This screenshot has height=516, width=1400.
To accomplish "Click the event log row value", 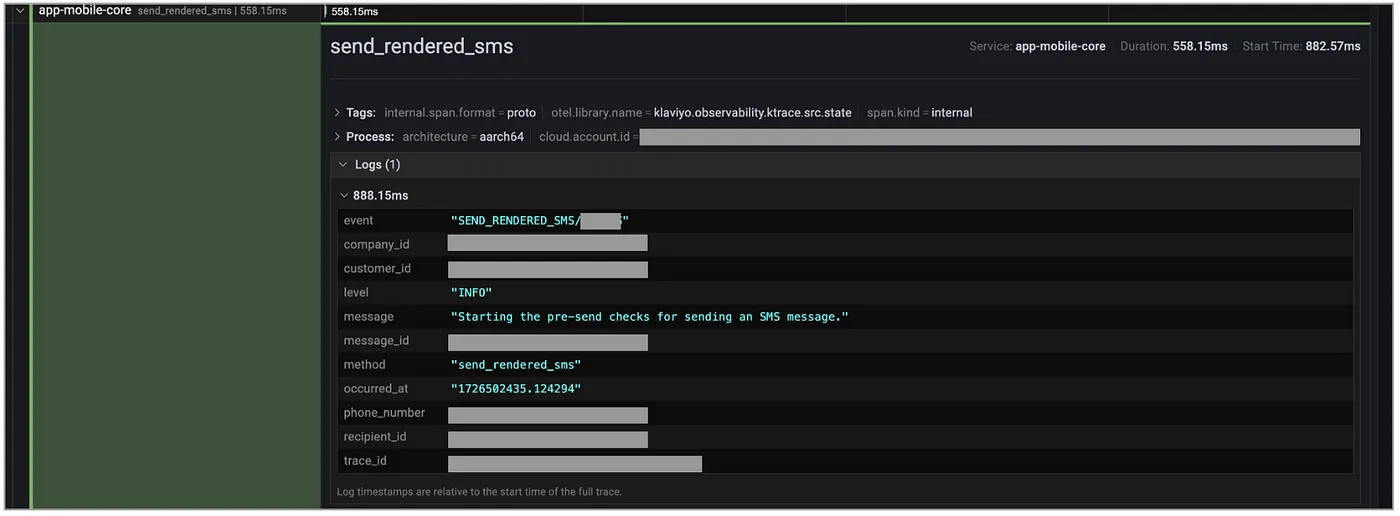I will (x=540, y=221).
